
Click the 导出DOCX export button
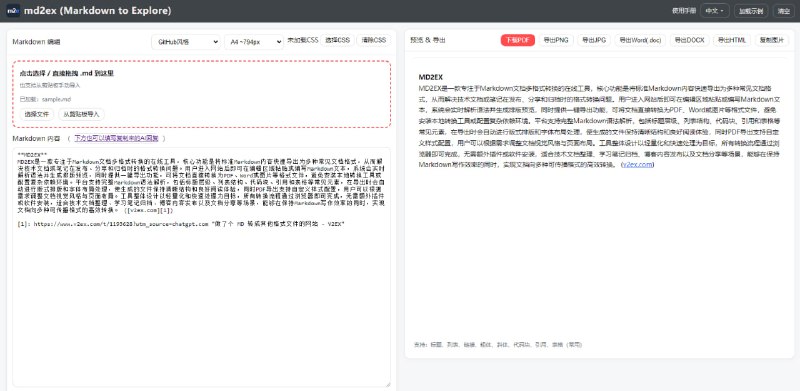click(x=689, y=40)
